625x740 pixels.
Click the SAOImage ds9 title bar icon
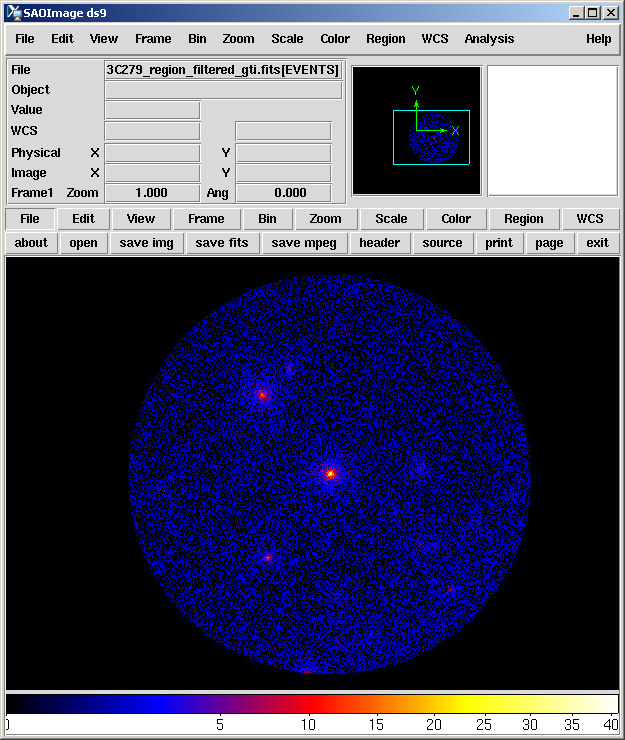[x=14, y=13]
